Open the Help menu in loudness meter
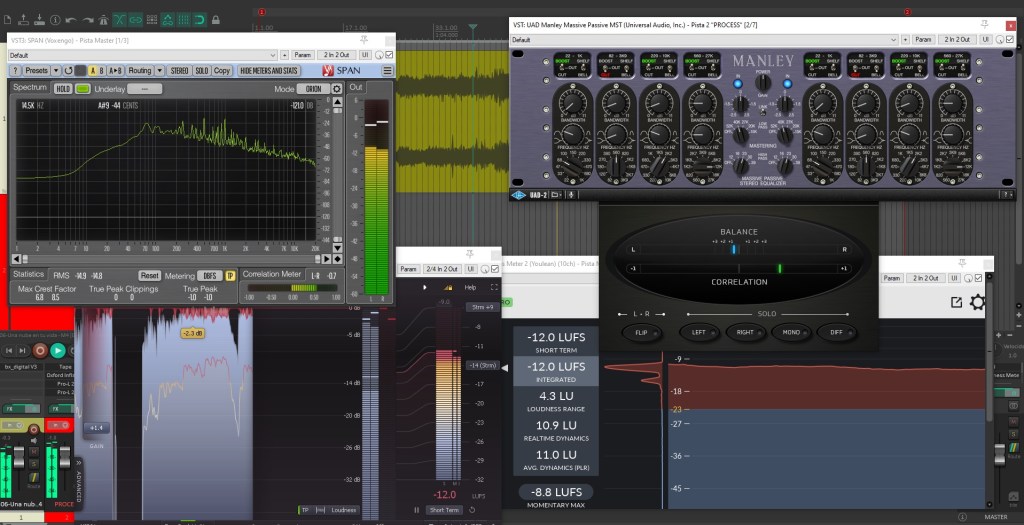The width and height of the screenshot is (1024, 525). [470, 287]
